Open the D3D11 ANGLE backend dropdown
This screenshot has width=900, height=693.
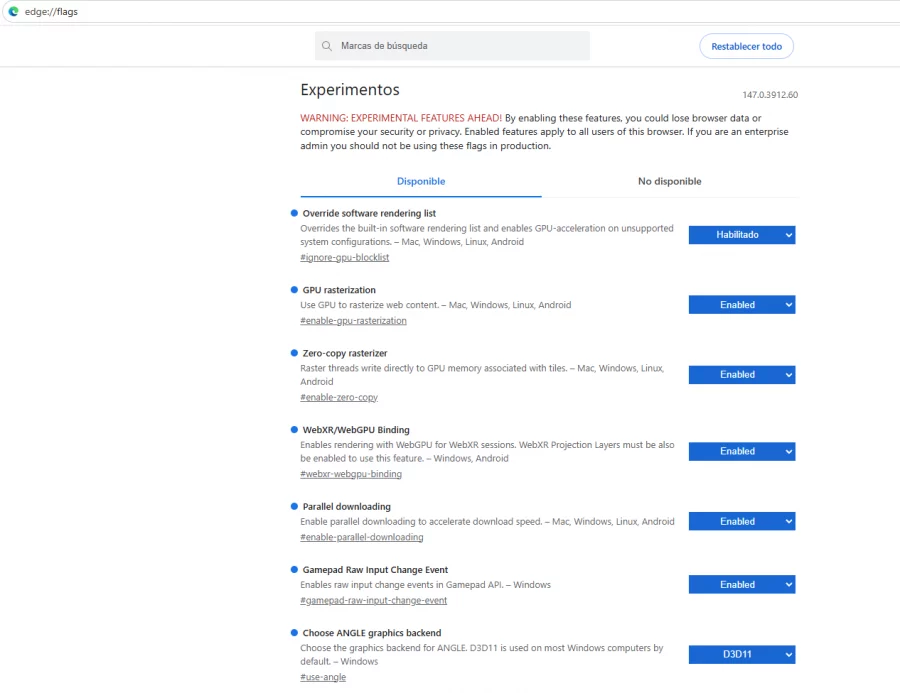tap(741, 655)
